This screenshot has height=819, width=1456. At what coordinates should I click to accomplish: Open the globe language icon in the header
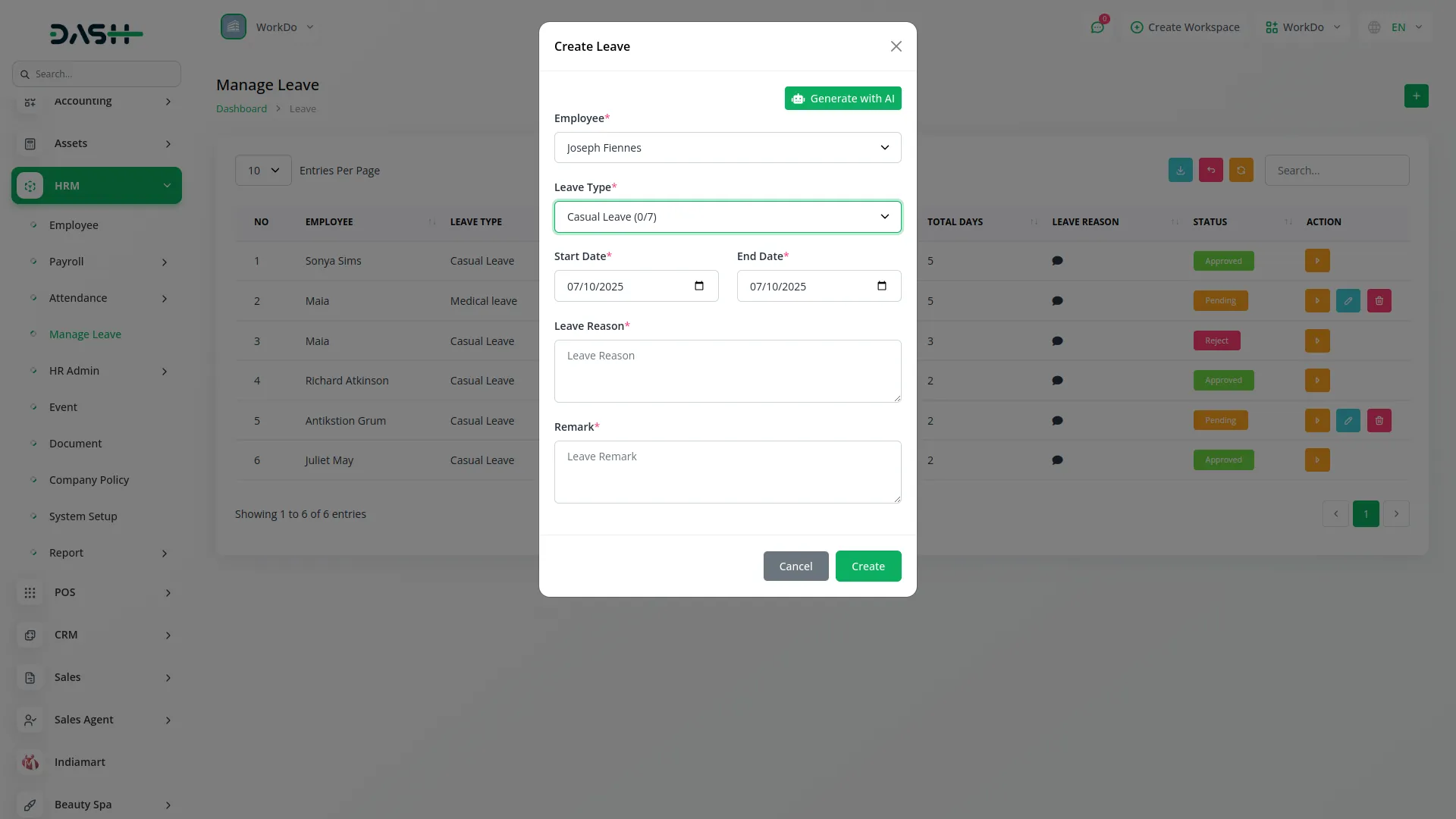[1374, 27]
